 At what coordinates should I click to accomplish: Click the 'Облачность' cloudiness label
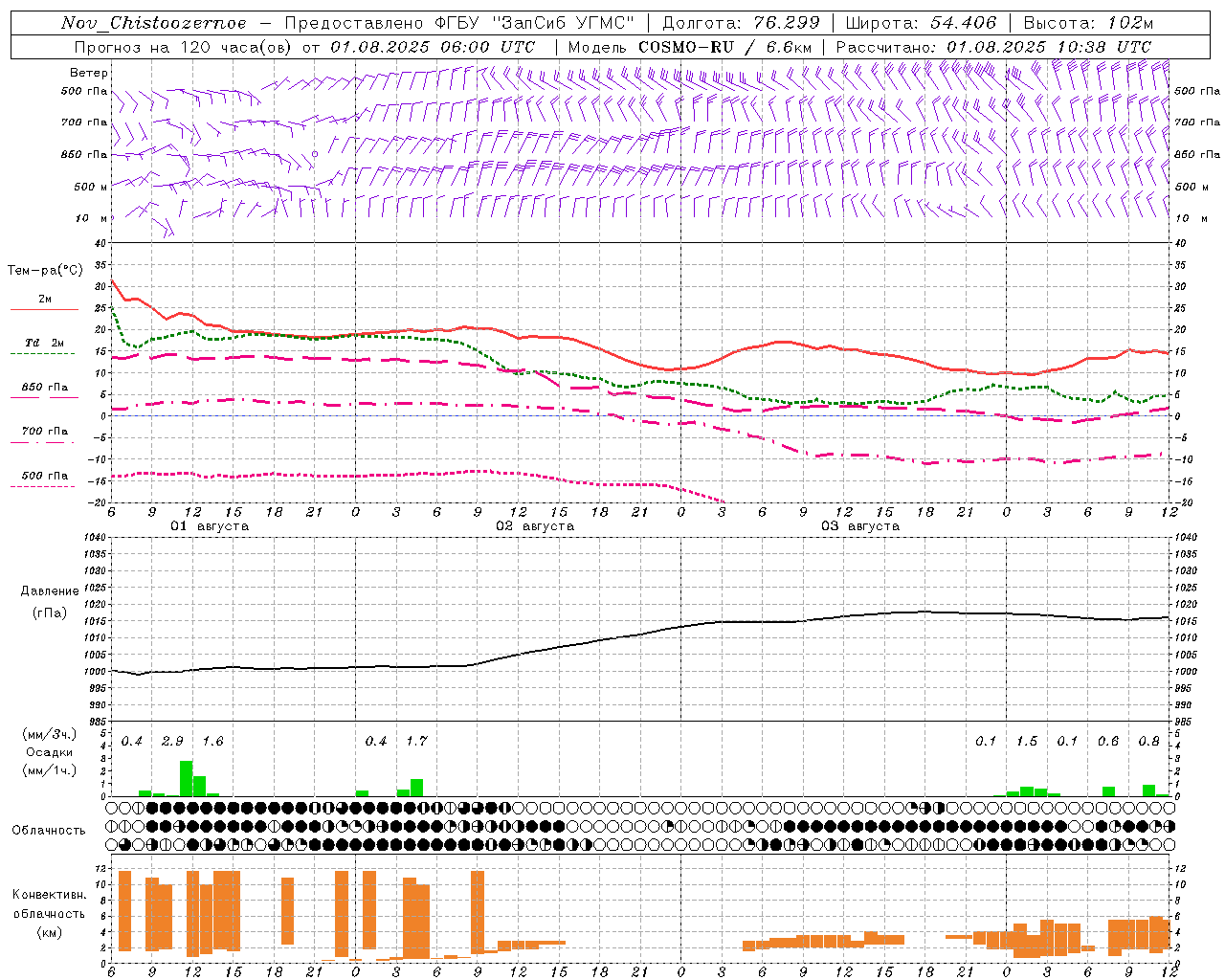click(x=49, y=830)
